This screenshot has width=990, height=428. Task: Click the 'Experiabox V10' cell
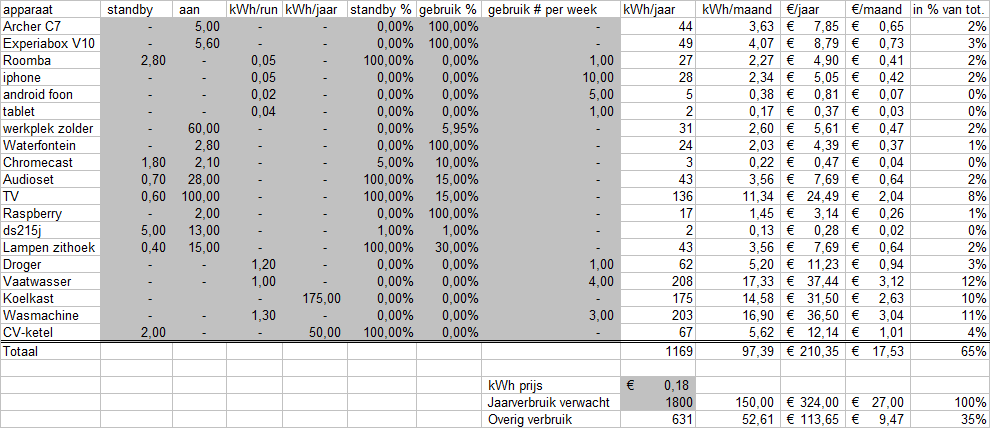coord(50,44)
